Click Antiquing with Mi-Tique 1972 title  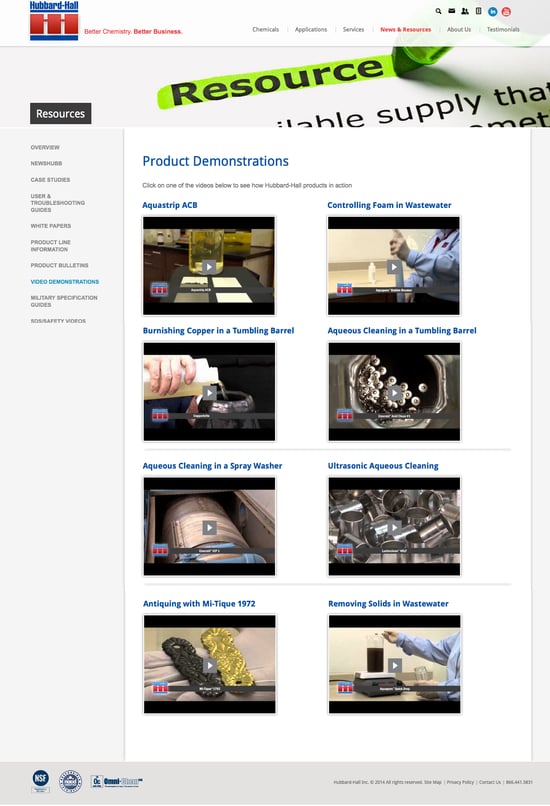pos(199,603)
